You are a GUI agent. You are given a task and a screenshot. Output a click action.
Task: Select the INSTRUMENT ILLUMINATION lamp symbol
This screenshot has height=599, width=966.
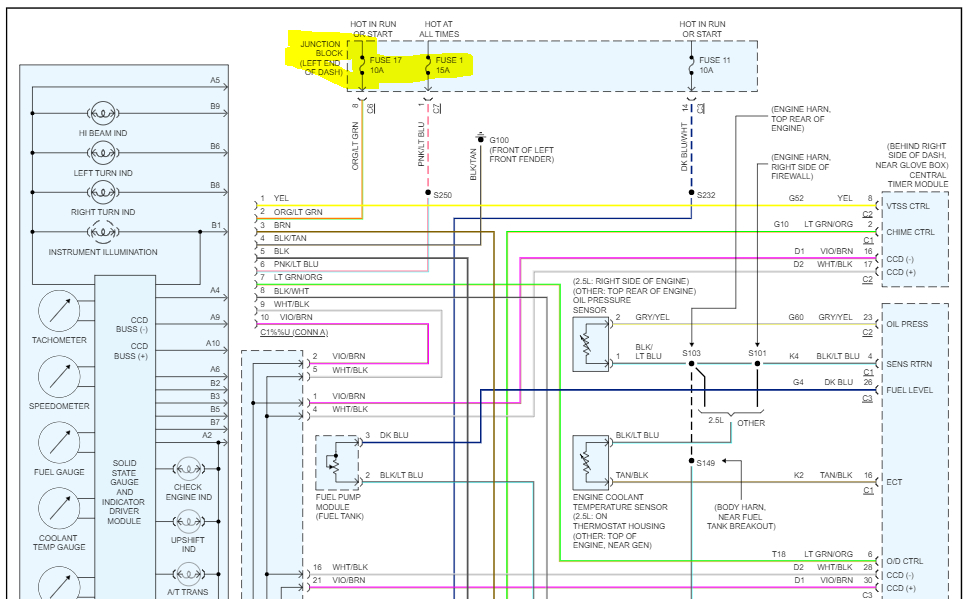point(102,232)
